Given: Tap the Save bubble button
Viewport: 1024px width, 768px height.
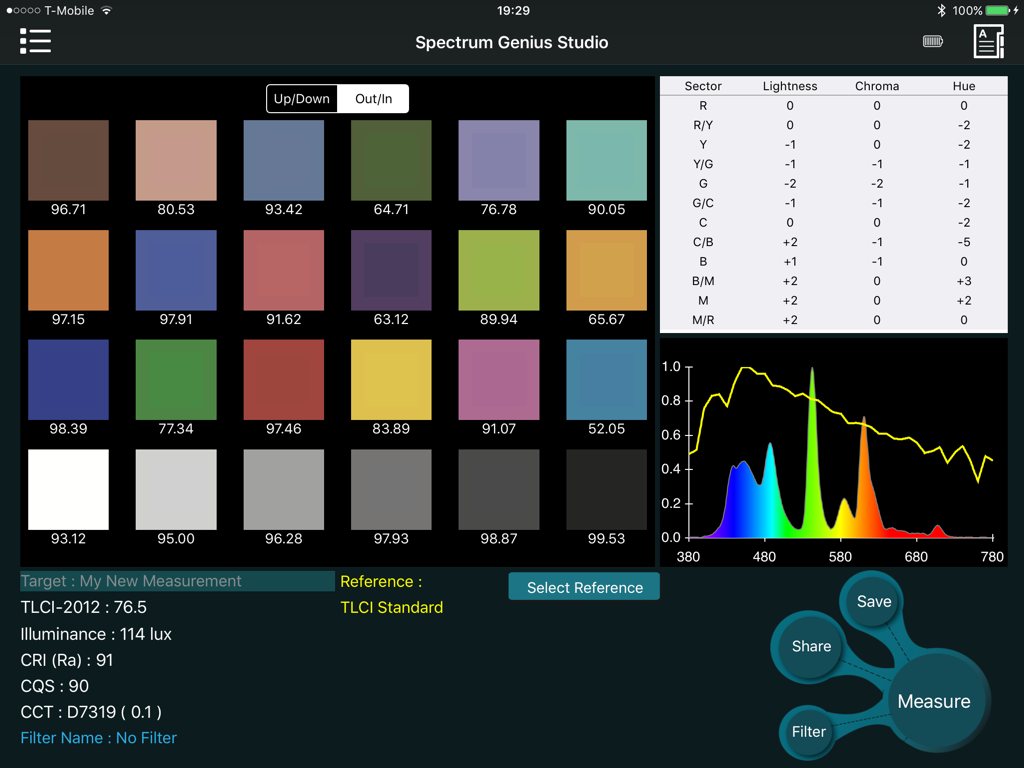Looking at the screenshot, I should coord(873,601).
